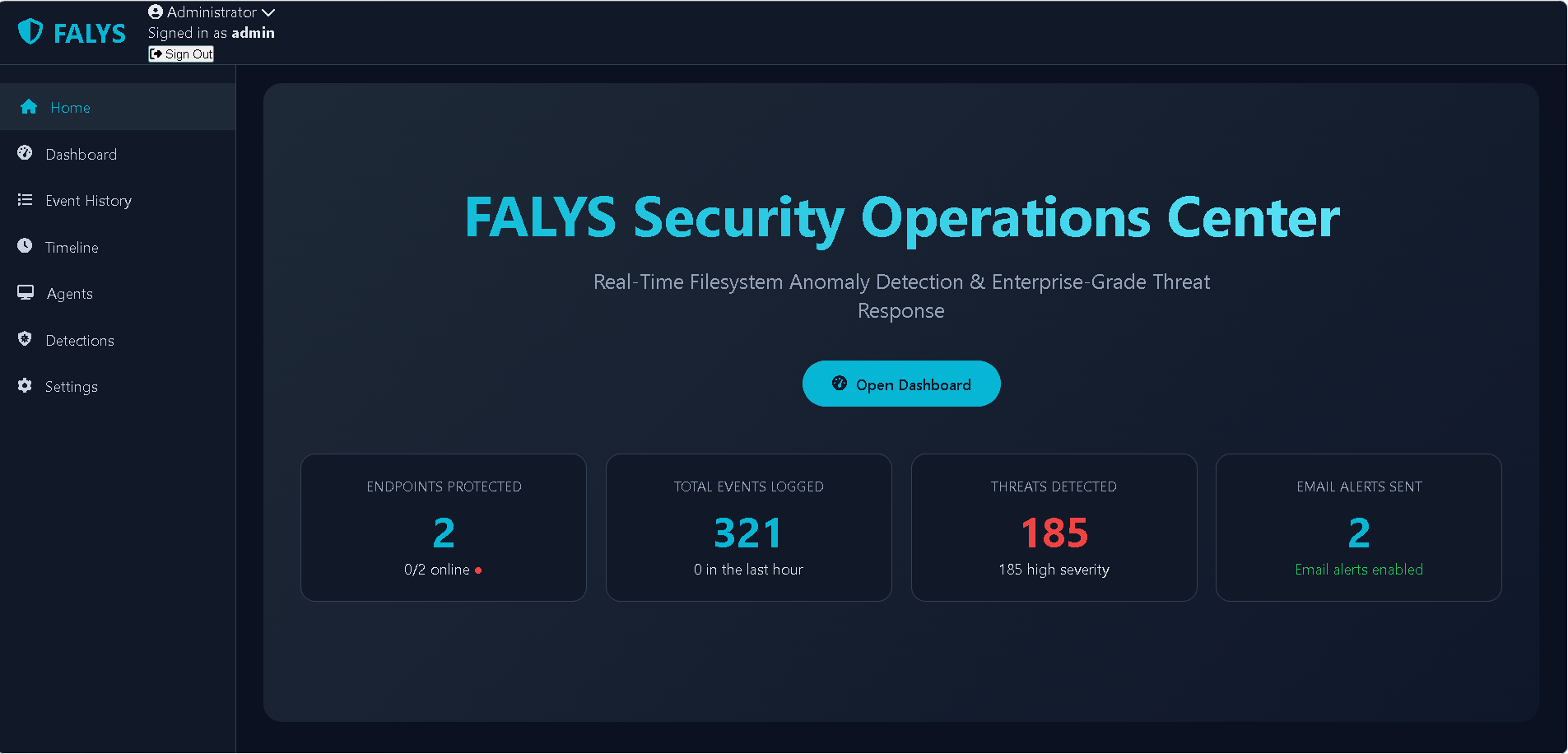The height and width of the screenshot is (754, 1568).
Task: Click the Settings gear icon
Action: coord(25,385)
